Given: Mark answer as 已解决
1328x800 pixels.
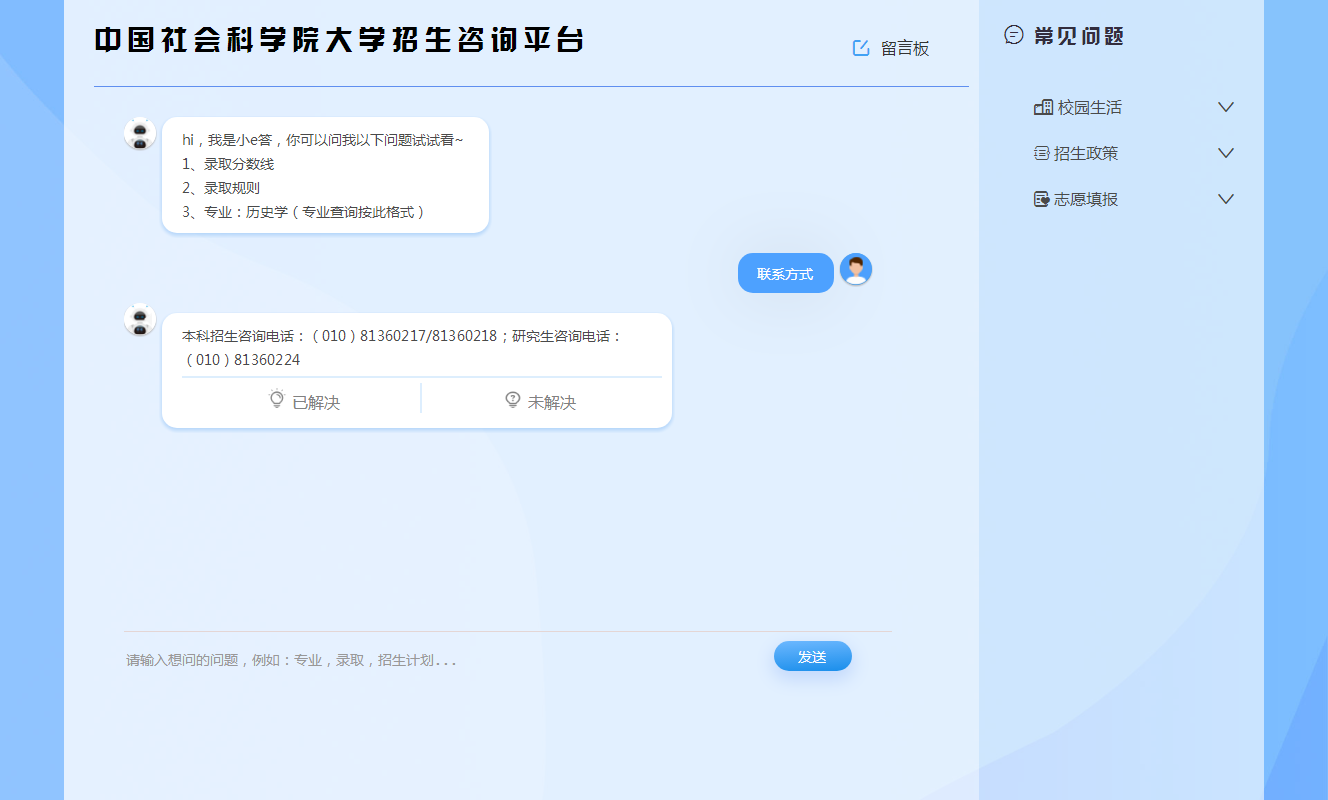Looking at the screenshot, I should coord(304,402).
